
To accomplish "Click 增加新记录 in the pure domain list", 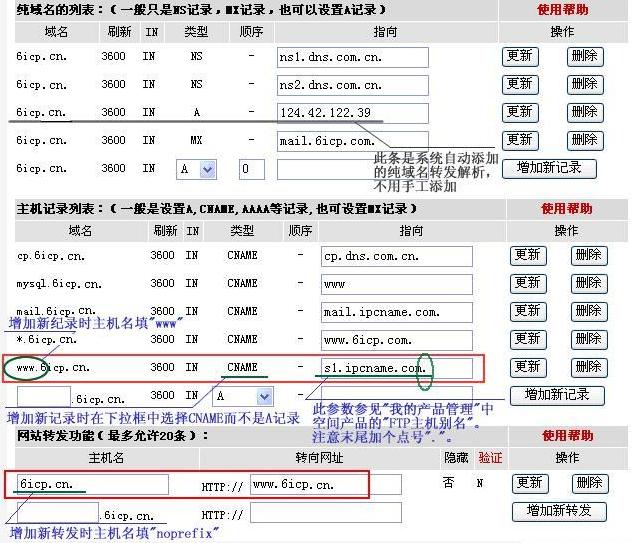I will point(549,168).
